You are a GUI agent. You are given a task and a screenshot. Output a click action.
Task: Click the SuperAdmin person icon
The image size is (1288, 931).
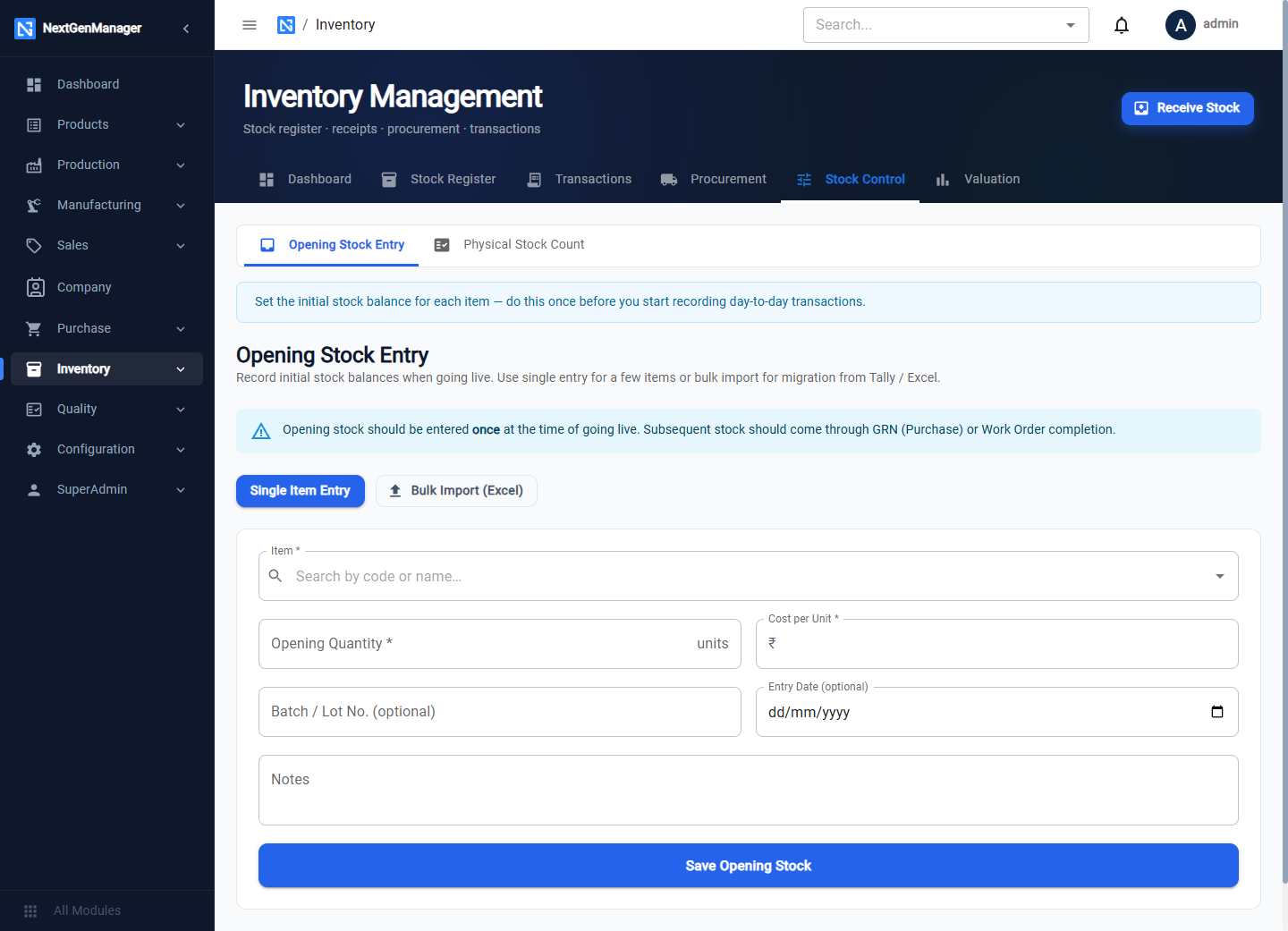click(x=34, y=489)
